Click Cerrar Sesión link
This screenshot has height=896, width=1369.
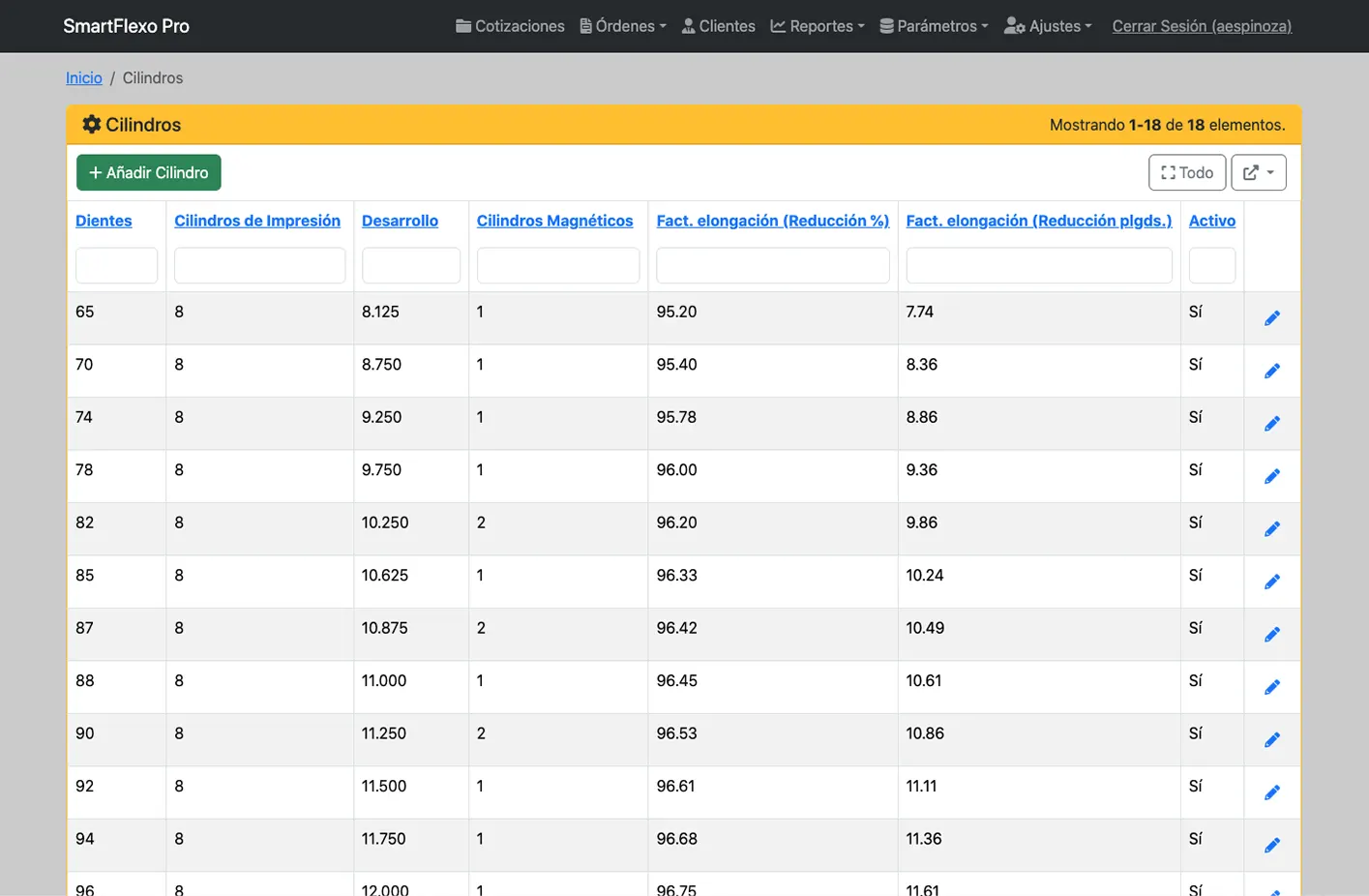pyautogui.click(x=1202, y=26)
